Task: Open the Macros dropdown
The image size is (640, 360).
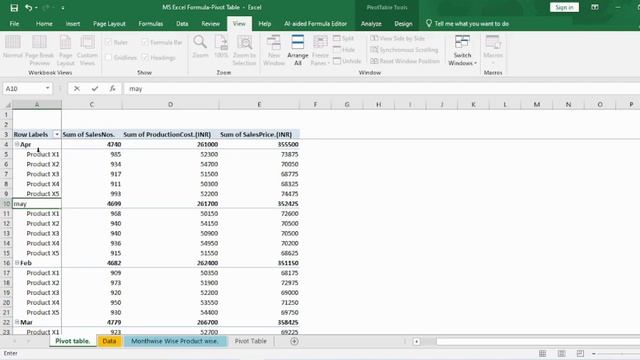Action: 493,50
